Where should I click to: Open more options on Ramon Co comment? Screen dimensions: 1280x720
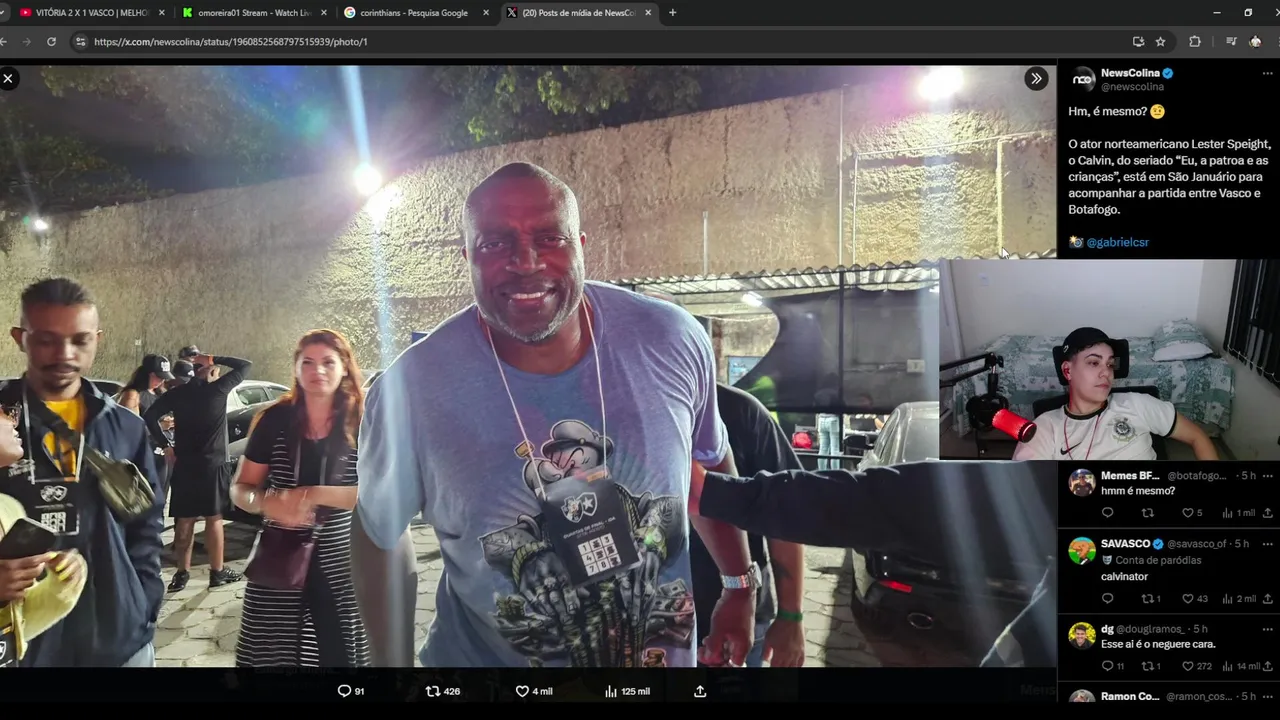(x=1267, y=696)
